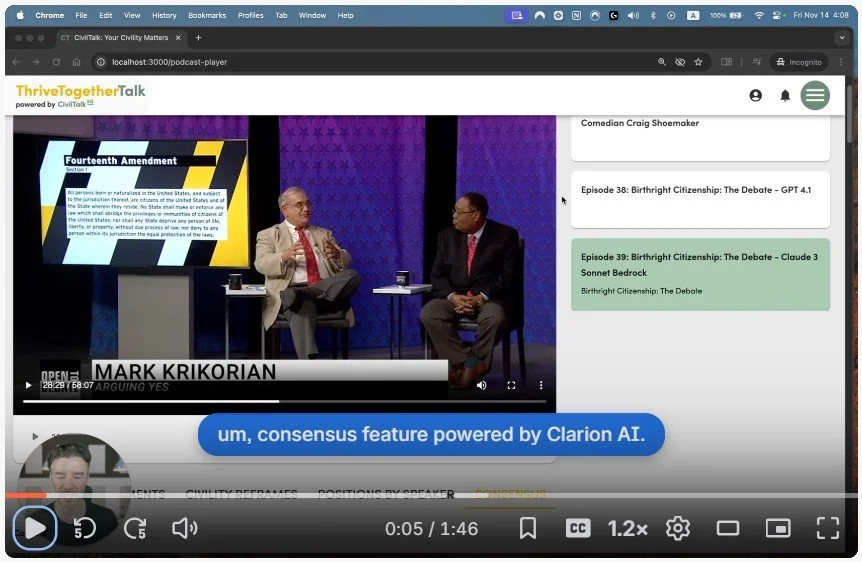Image resolution: width=862 pixels, height=562 pixels.
Task: View site information icon in address bar
Action: pos(101,62)
